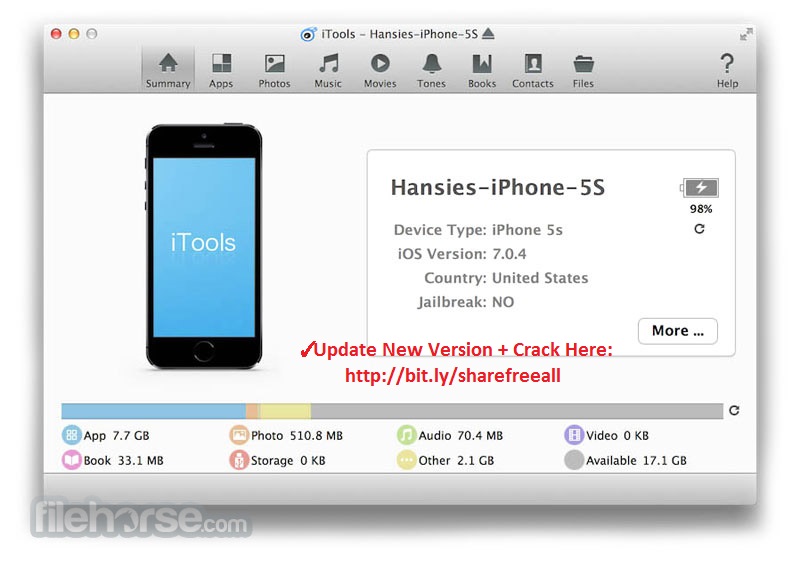Click the 98% battery percentage
This screenshot has height=568, width=800.
pos(701,209)
